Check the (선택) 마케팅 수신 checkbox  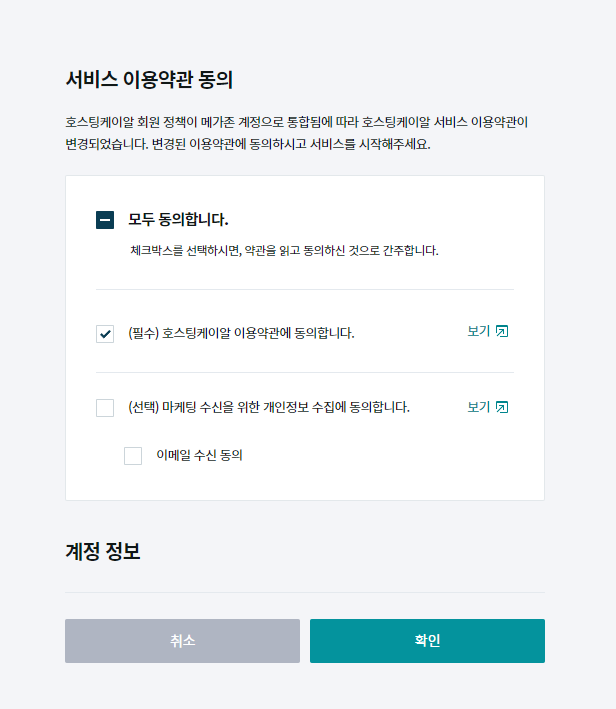coord(105,408)
